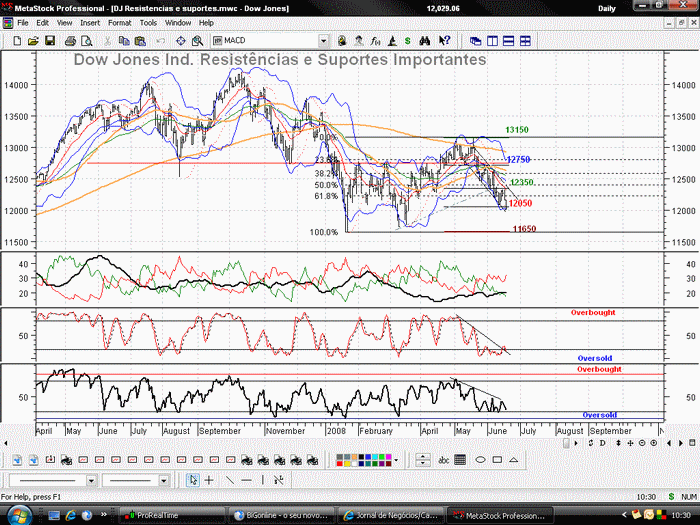The height and width of the screenshot is (525, 700).
Task: Step chart left with the black left arrow
Action: tap(669, 443)
